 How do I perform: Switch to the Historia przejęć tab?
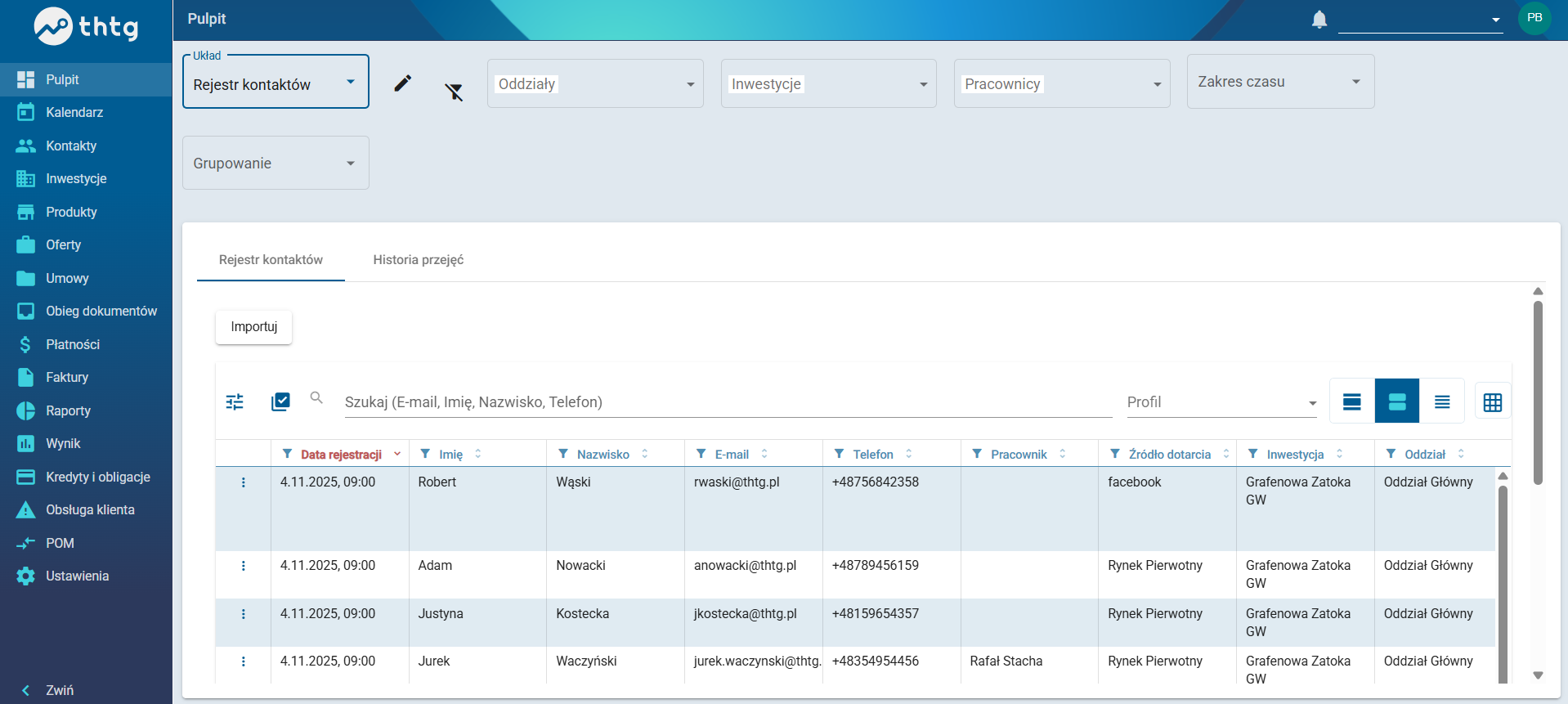(x=419, y=259)
